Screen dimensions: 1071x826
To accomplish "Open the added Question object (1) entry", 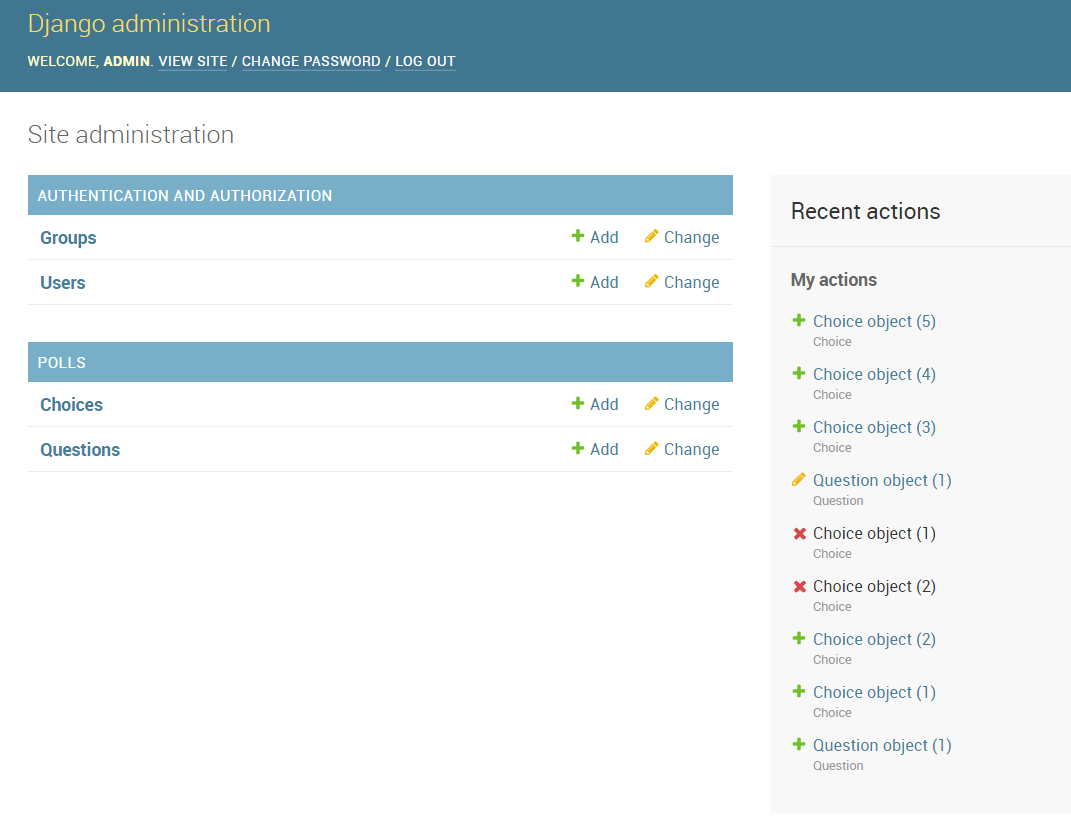I will [882, 745].
